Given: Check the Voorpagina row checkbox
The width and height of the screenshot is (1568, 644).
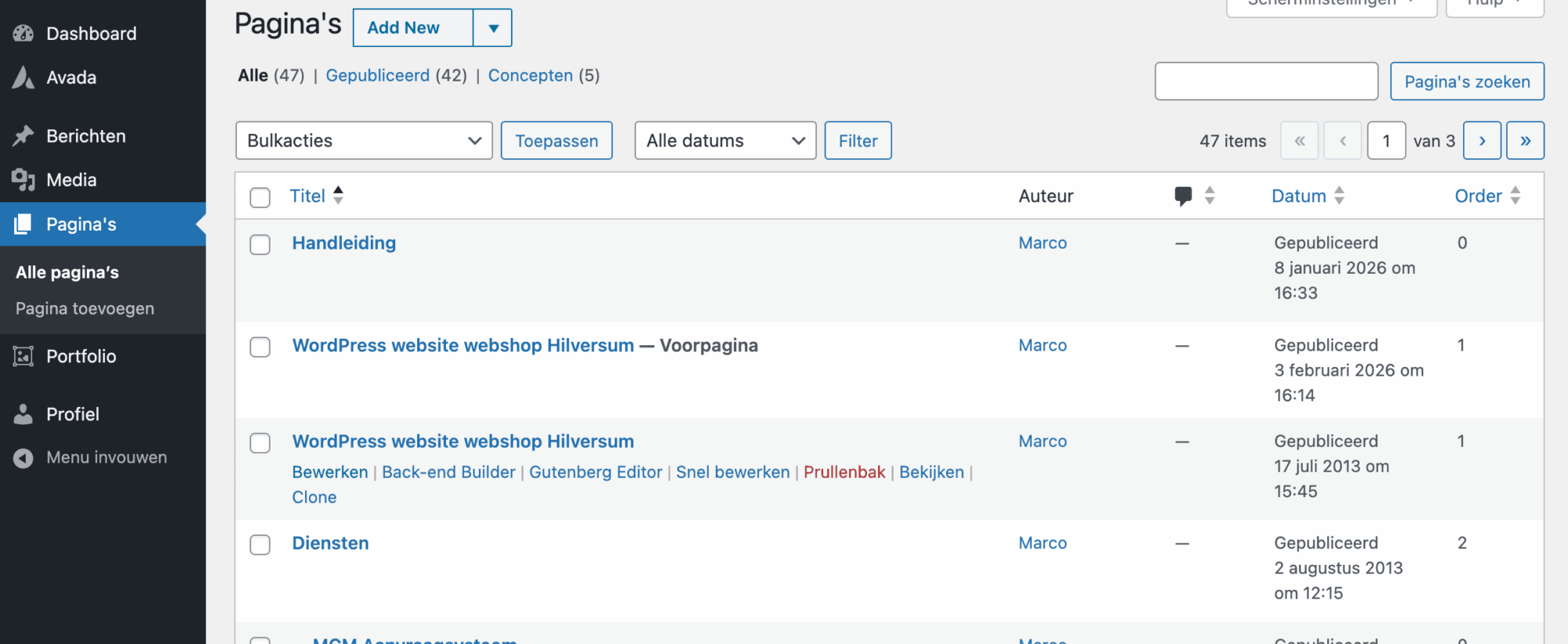Looking at the screenshot, I should click(x=260, y=347).
